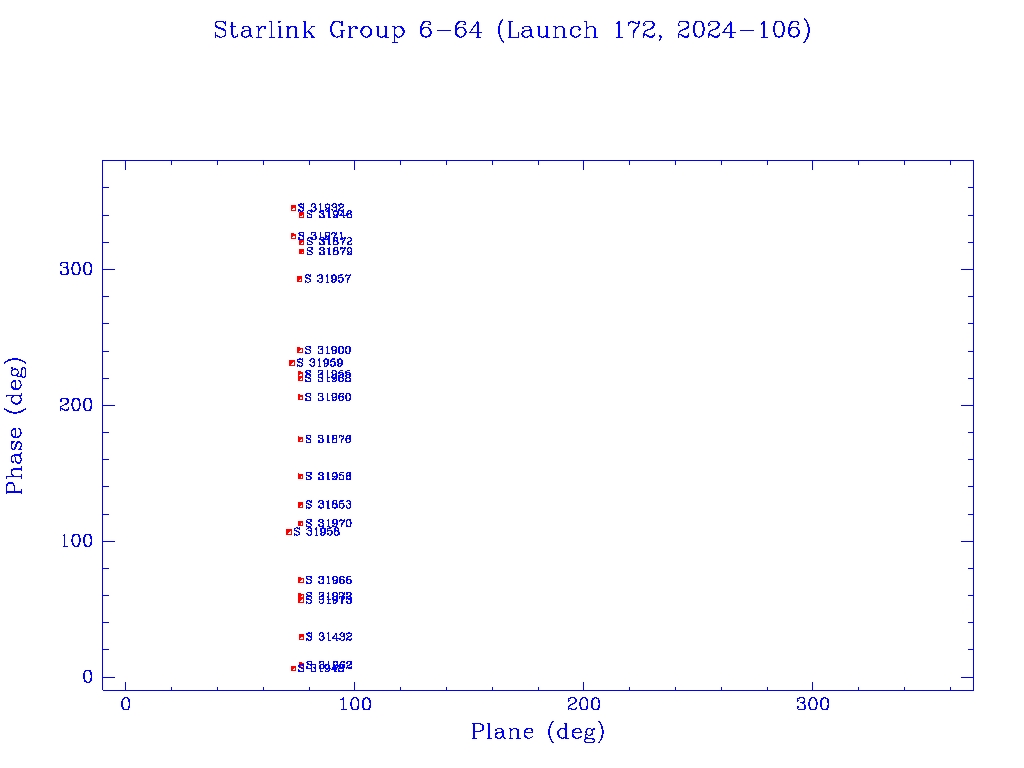1024x768 pixels.
Task: Click the 'S 31900' satellite label
Action: point(328,351)
